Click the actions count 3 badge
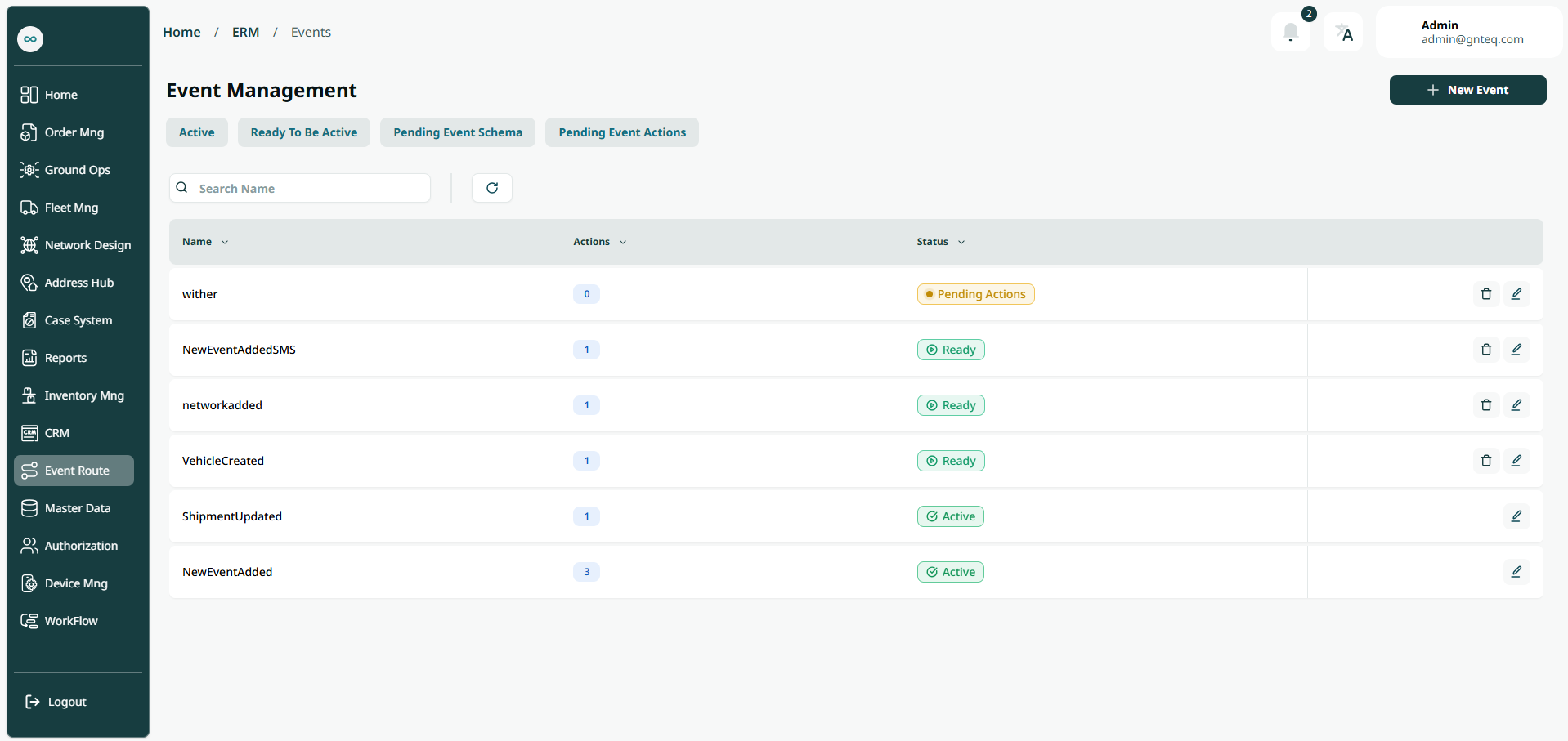Image resolution: width=1568 pixels, height=741 pixels. coord(586,572)
